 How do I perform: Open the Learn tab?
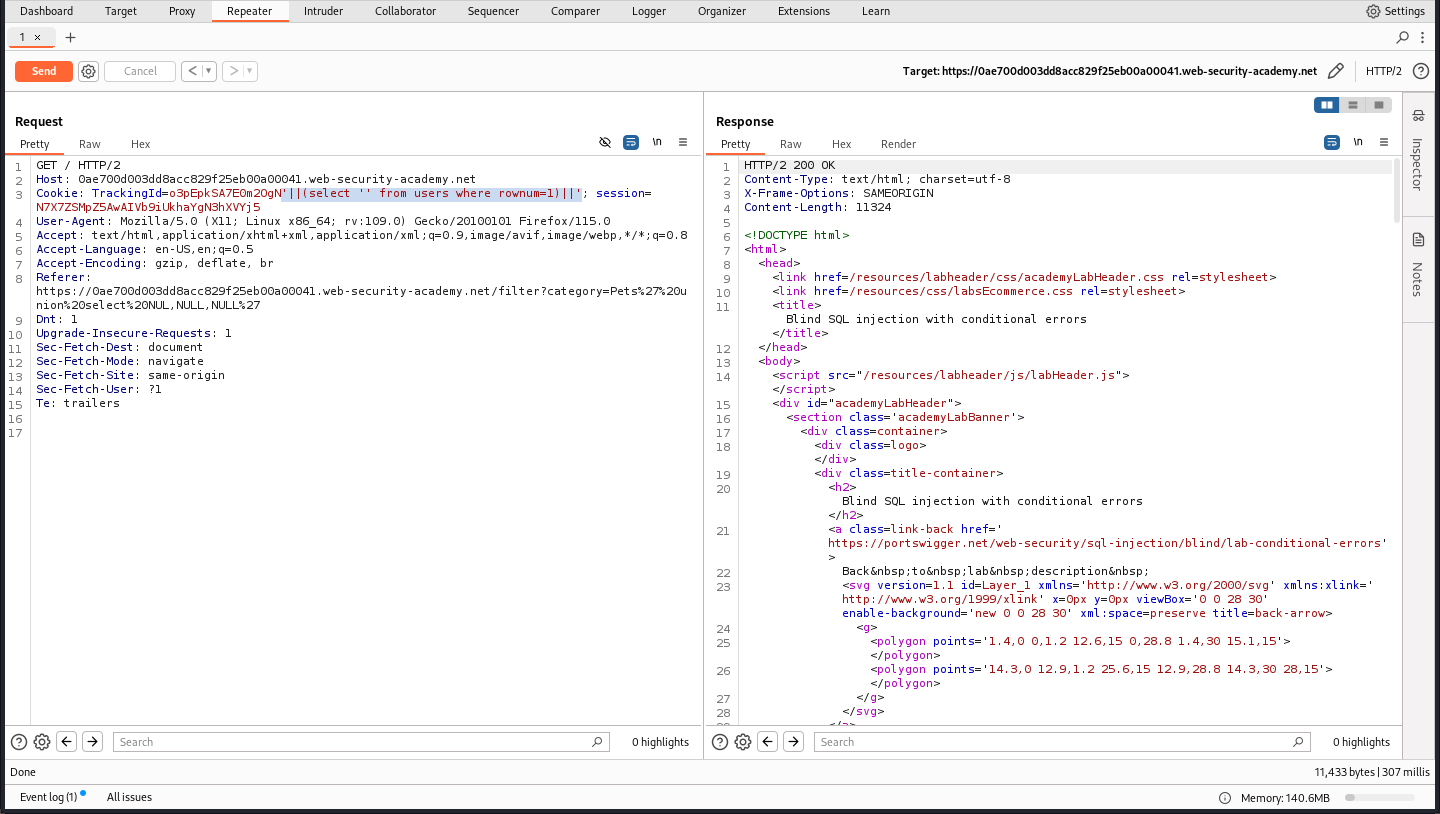pyautogui.click(x=876, y=11)
